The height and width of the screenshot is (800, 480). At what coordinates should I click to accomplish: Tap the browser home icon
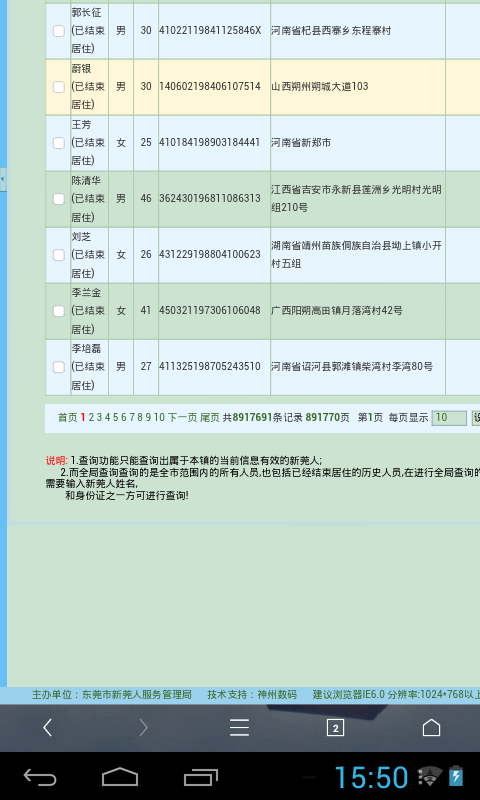pos(432,728)
